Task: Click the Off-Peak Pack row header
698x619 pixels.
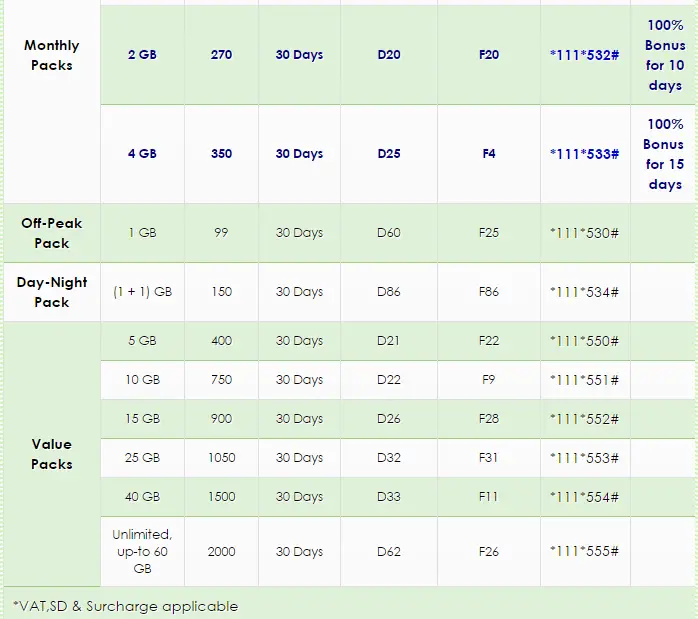Action: click(51, 233)
